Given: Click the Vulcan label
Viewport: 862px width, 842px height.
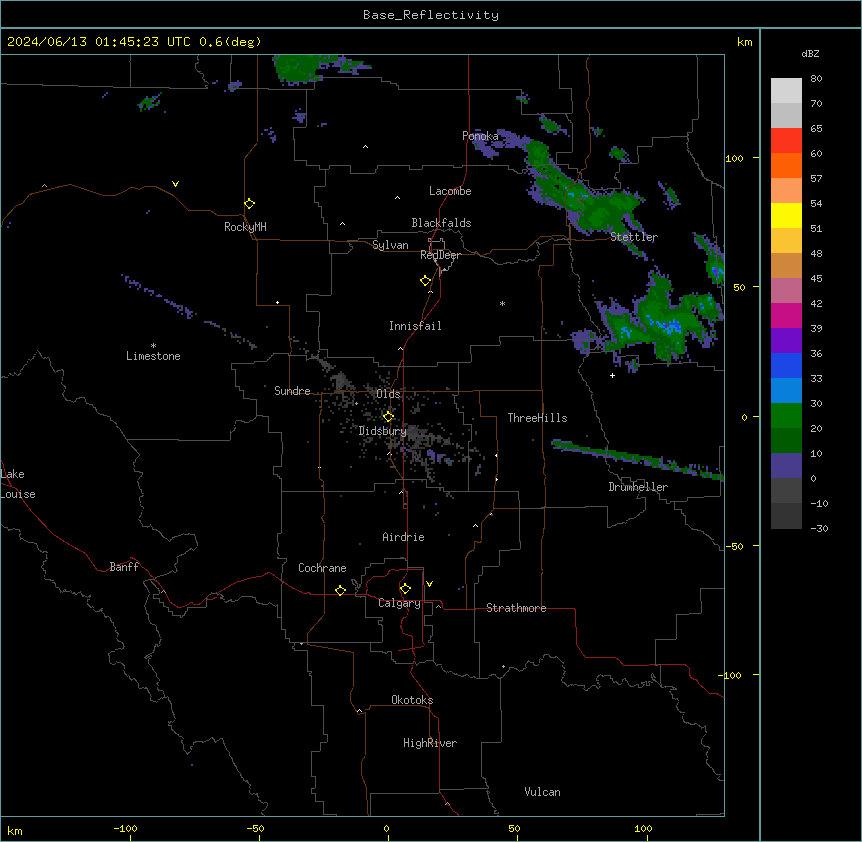Looking at the screenshot, I should coord(543,792).
